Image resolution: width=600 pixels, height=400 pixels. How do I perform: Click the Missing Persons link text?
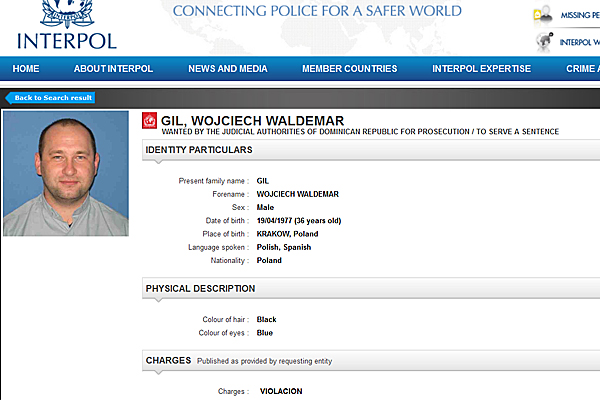[x=580, y=15]
